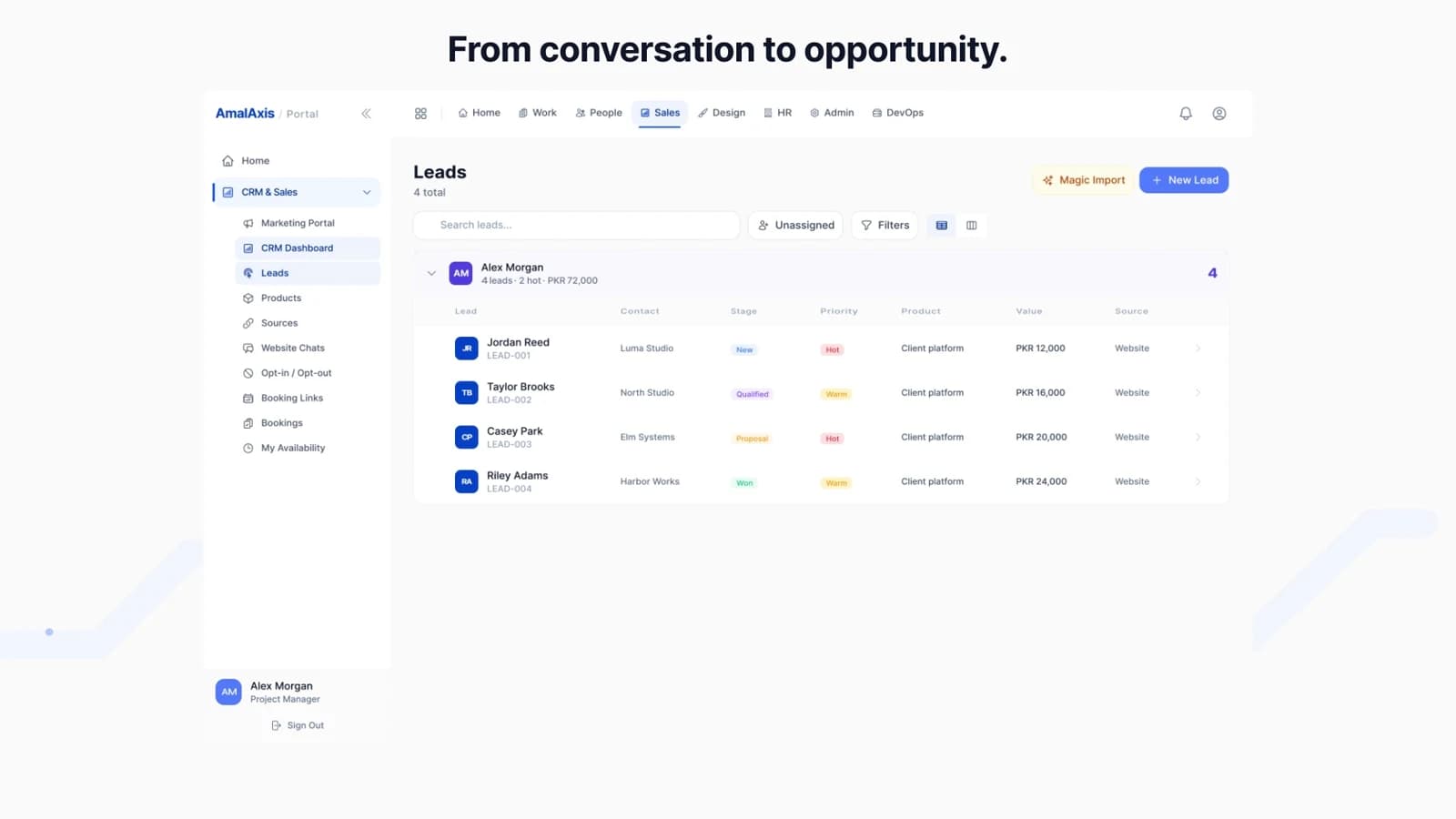
Task: Open the notifications bell
Action: pos(1186,114)
